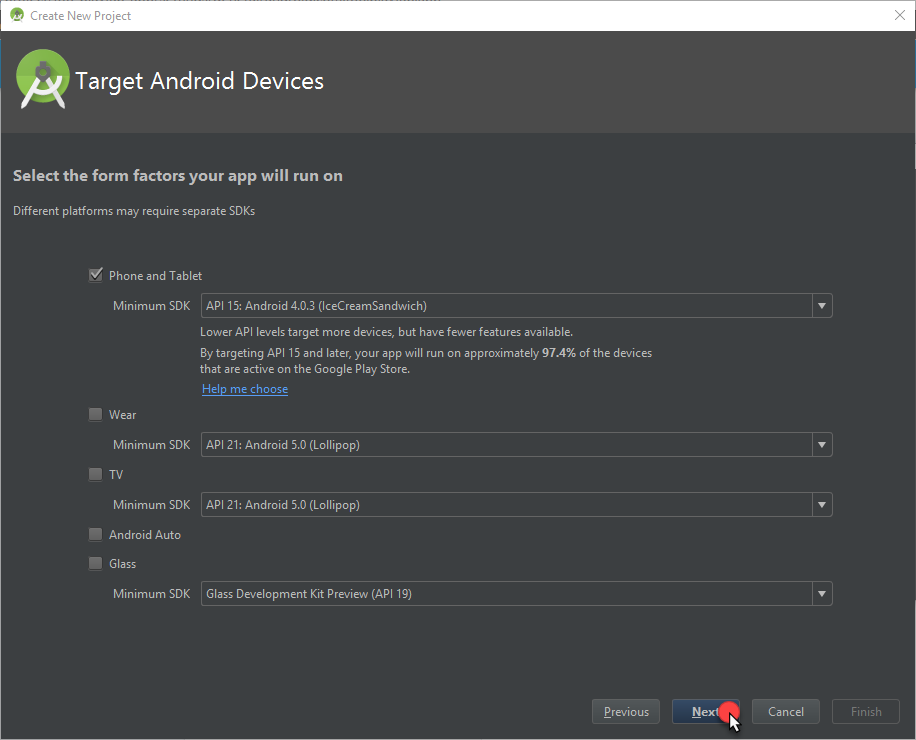916x740 pixels.
Task: Click the Previous button
Action: 625,711
